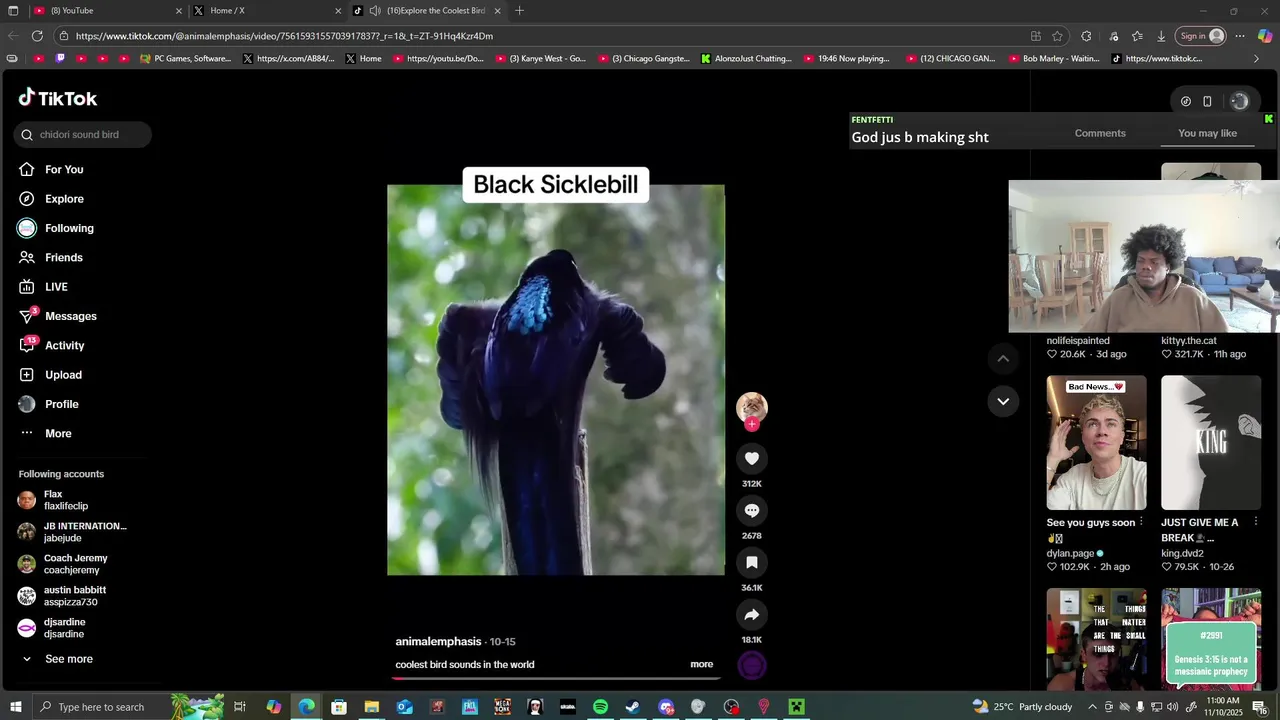Open Steam from the taskbar
The width and height of the screenshot is (1280, 720).
coord(633,707)
